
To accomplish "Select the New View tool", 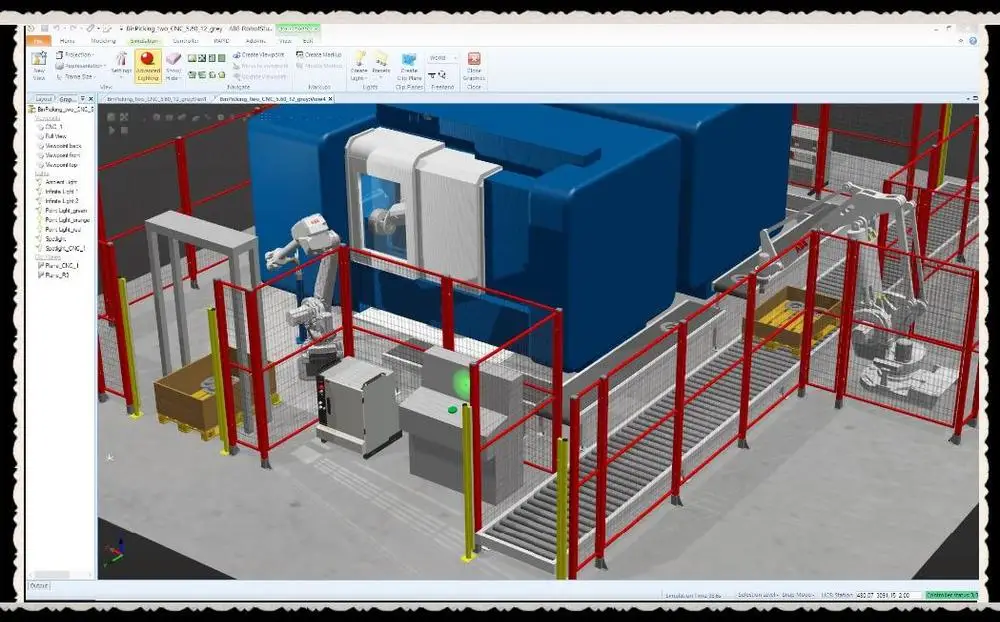I will point(38,66).
